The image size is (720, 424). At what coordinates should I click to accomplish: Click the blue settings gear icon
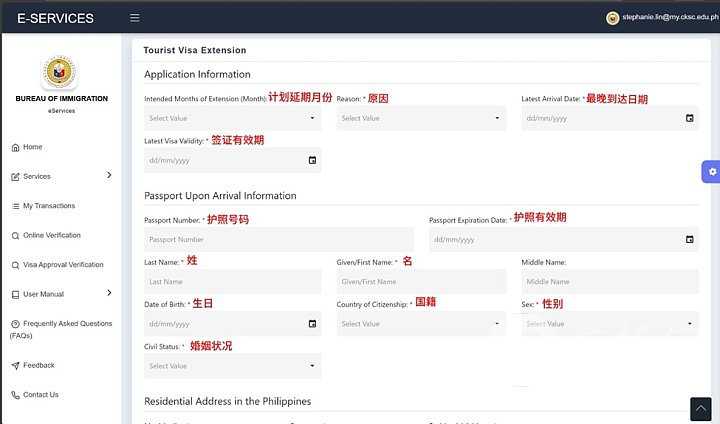[711, 172]
